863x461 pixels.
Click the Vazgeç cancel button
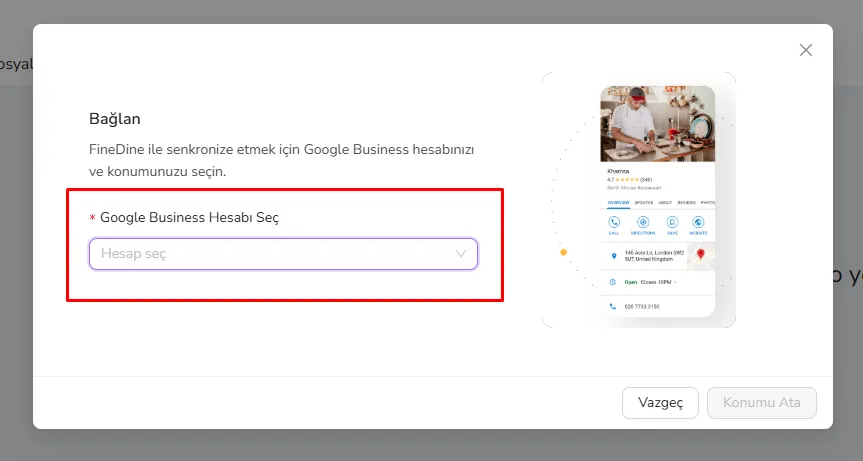(x=660, y=403)
